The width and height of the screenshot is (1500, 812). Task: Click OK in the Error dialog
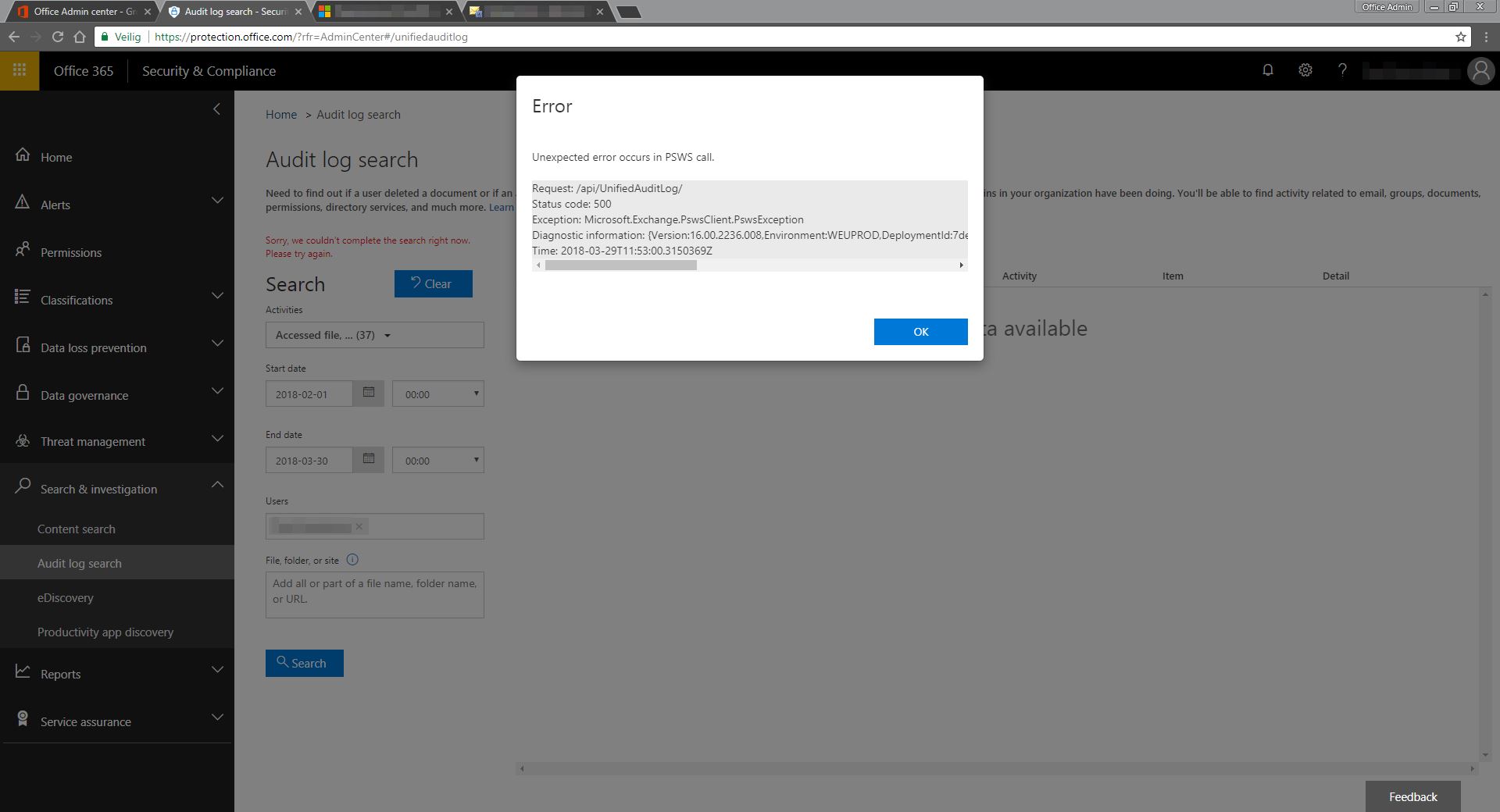pos(921,332)
